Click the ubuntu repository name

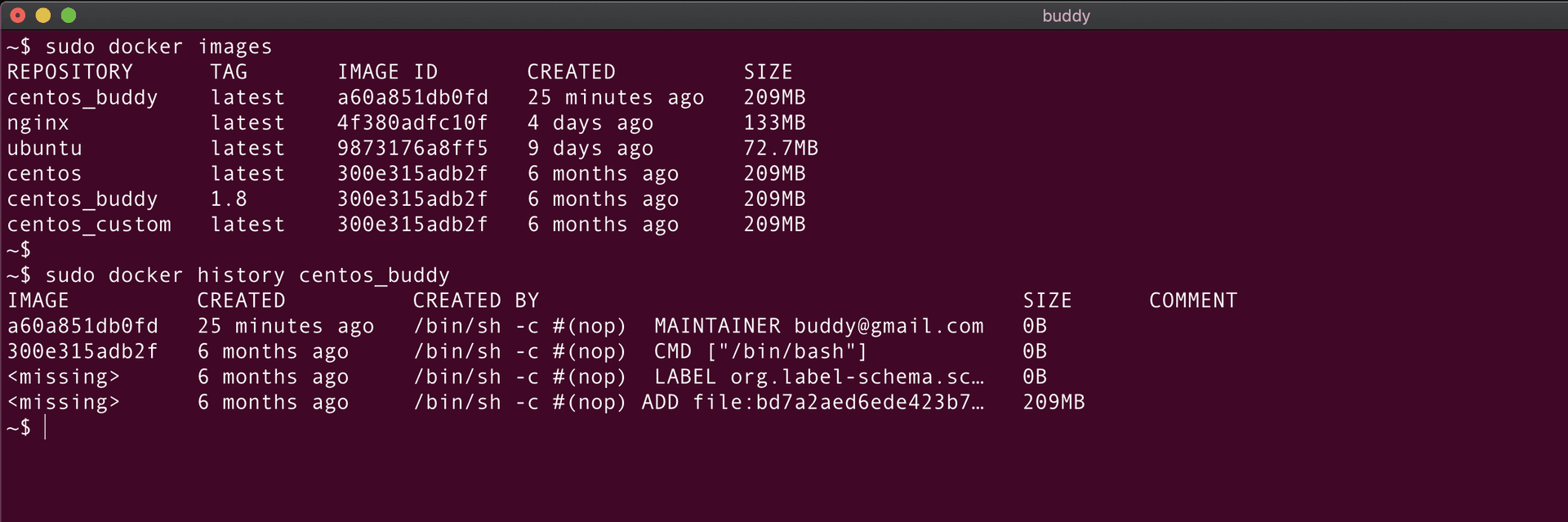pyautogui.click(x=45, y=149)
